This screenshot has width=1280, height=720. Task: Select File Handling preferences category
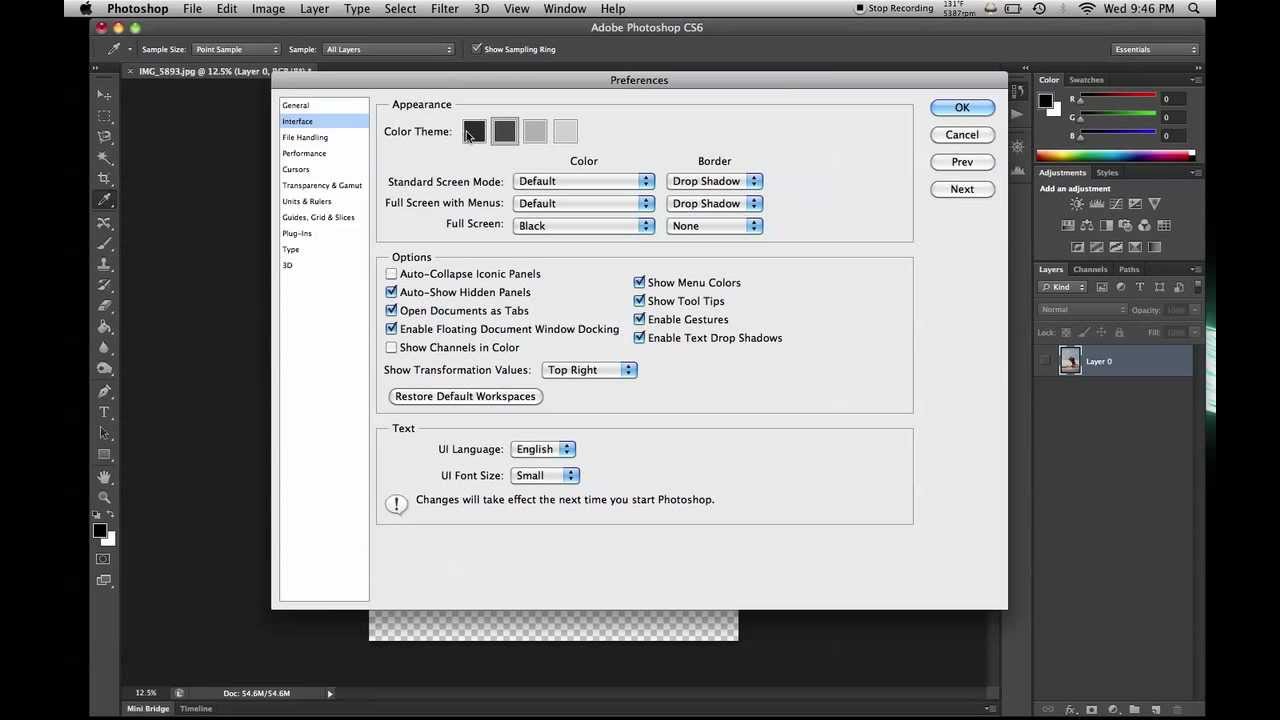pyautogui.click(x=305, y=137)
